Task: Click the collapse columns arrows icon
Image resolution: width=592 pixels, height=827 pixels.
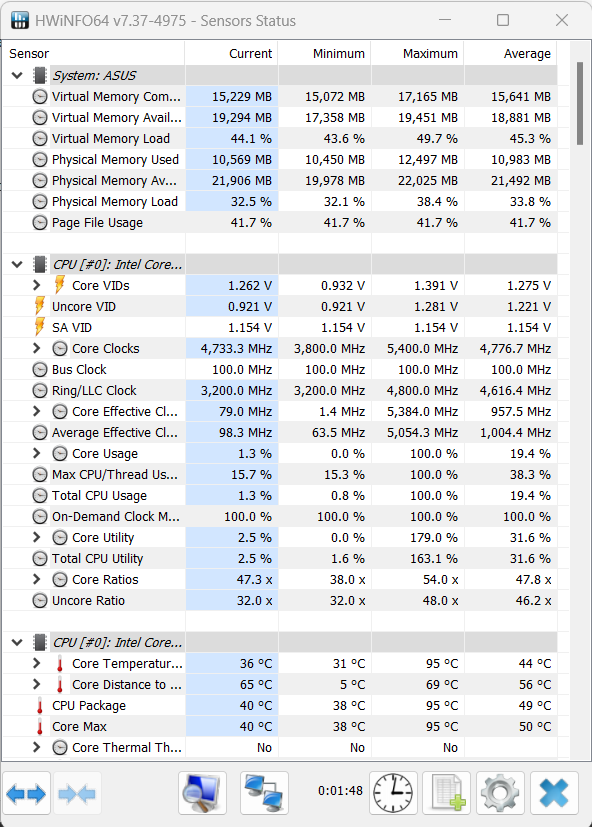Action: click(77, 793)
